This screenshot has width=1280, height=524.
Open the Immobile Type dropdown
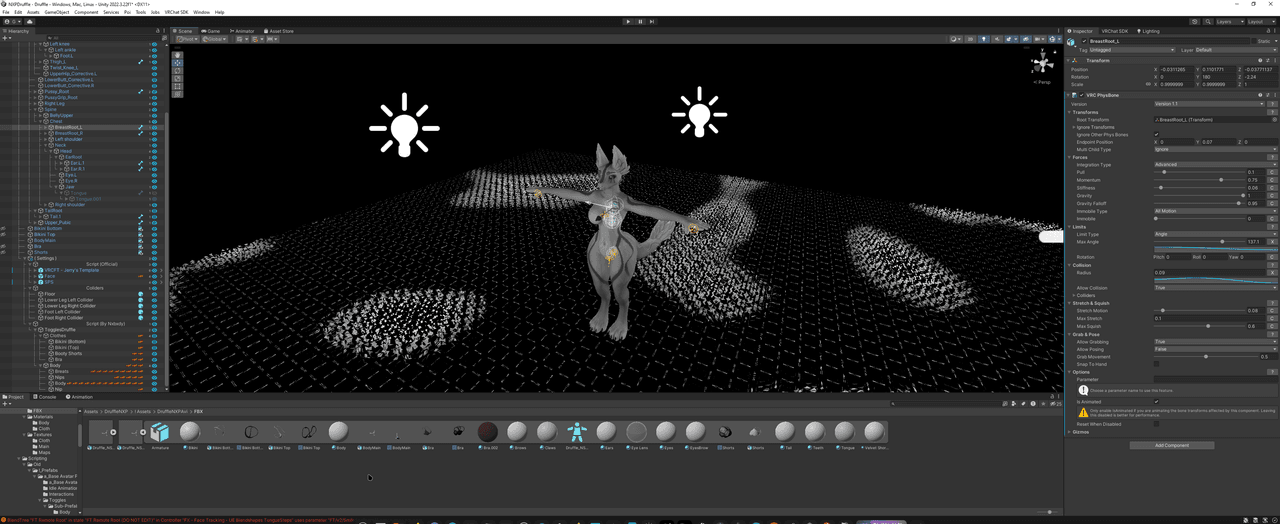click(1215, 211)
